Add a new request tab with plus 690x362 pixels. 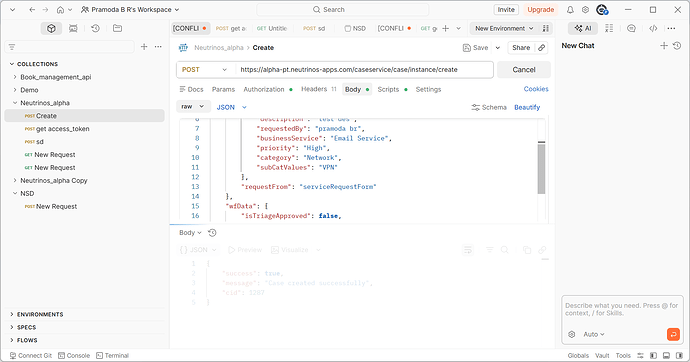coord(445,29)
